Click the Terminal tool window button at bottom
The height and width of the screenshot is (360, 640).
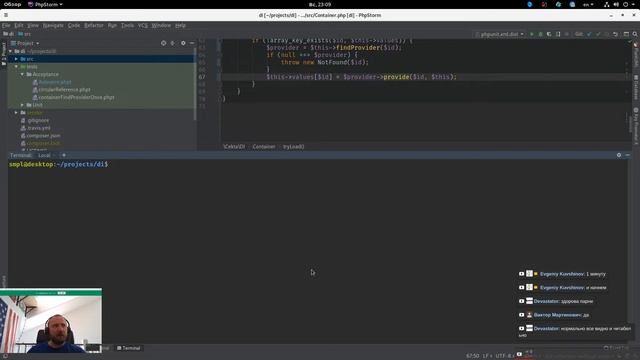point(129,348)
